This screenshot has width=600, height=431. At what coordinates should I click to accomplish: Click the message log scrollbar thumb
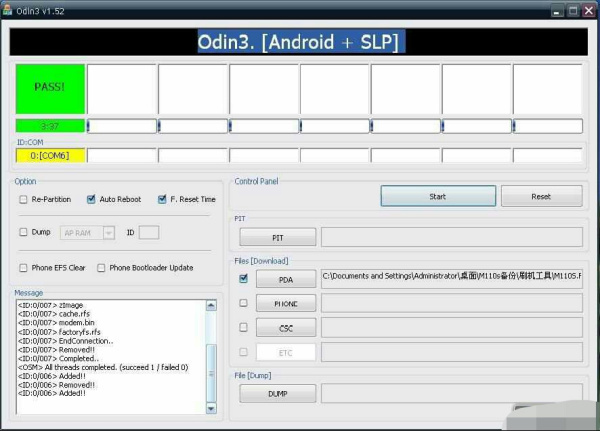211,373
